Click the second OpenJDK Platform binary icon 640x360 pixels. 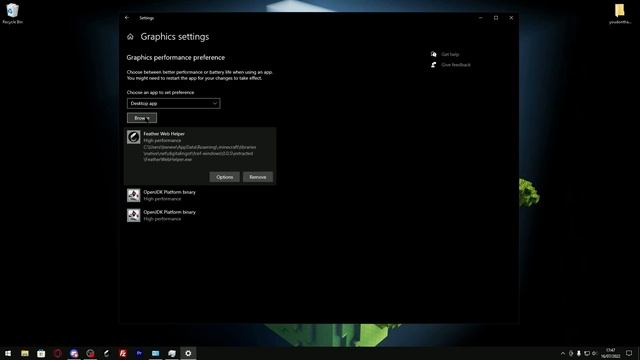click(133, 215)
